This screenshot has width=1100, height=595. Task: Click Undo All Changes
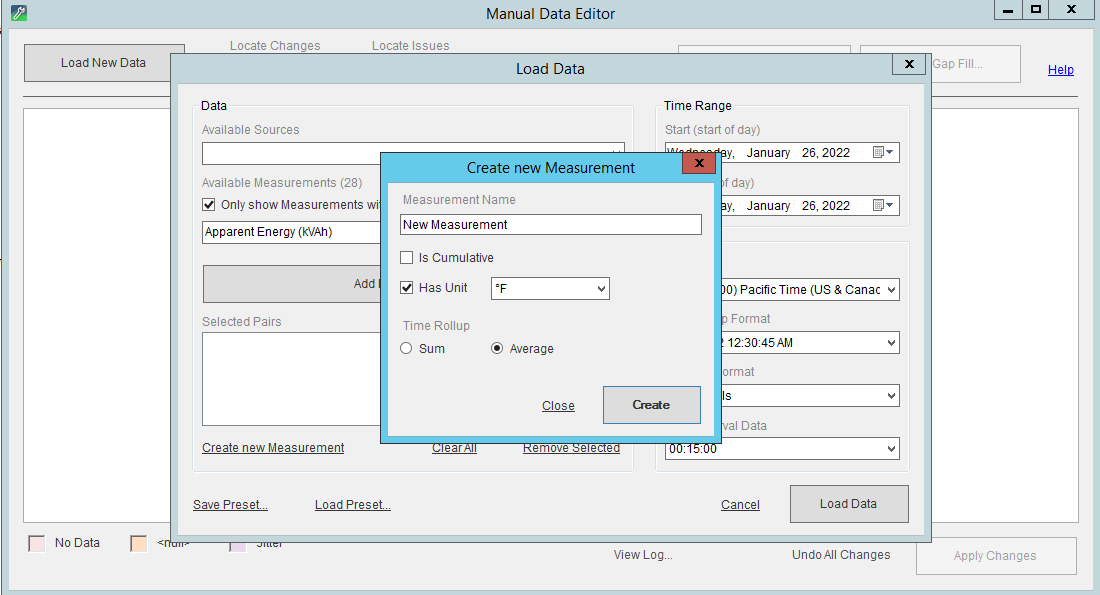(841, 555)
